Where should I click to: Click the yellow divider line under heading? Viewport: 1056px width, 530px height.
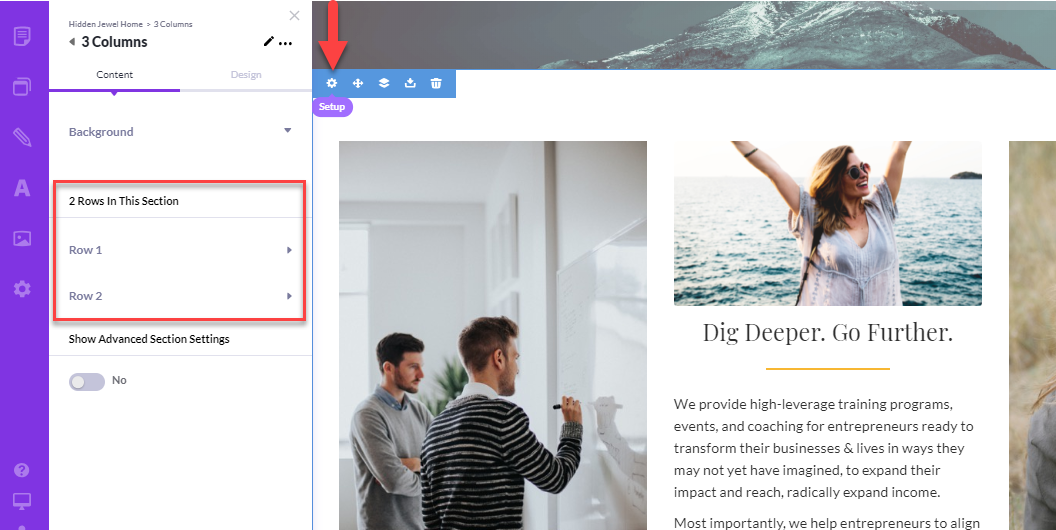[828, 369]
